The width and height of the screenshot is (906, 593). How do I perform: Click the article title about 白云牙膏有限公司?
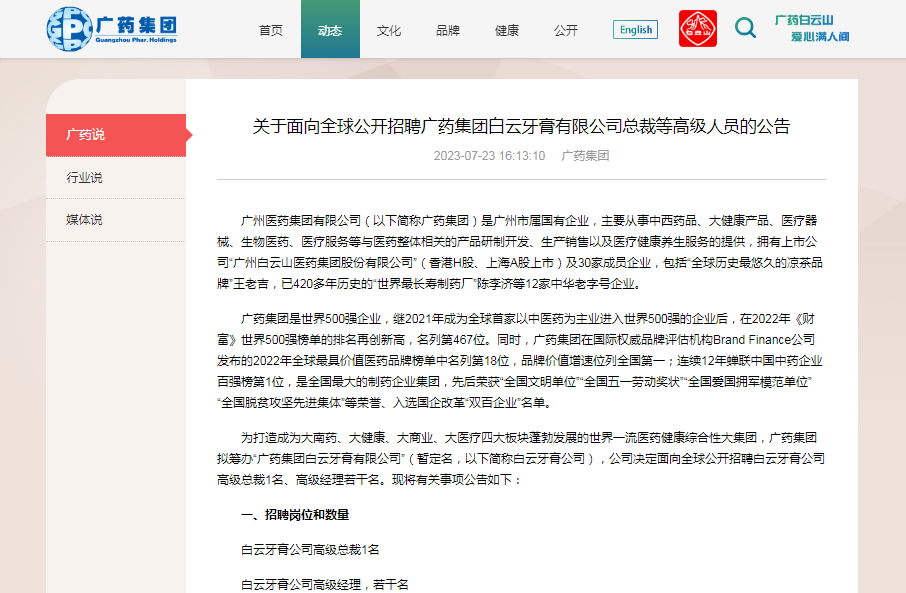click(x=521, y=126)
